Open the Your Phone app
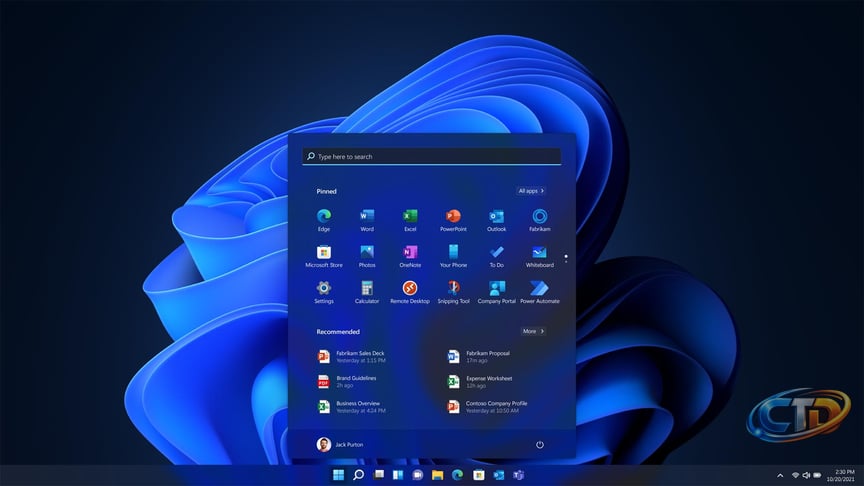The image size is (864, 486). [x=453, y=256]
